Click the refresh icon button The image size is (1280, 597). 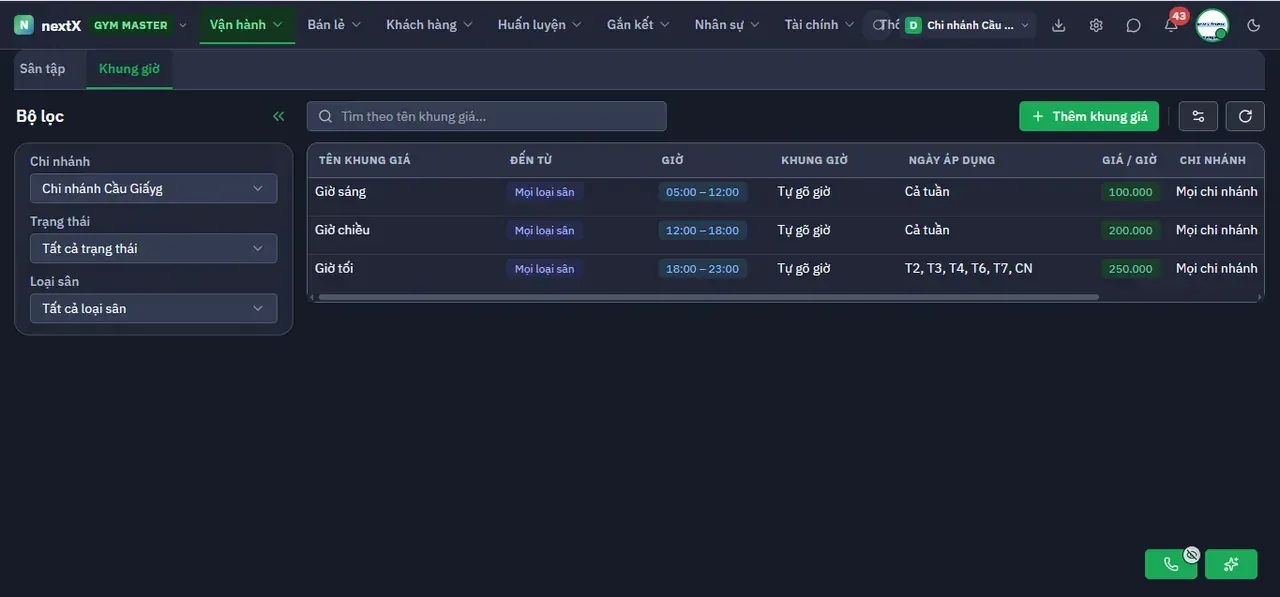click(1245, 116)
